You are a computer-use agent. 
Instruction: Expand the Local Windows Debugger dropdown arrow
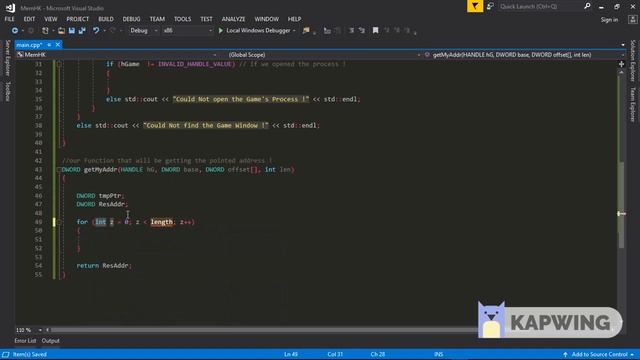coord(294,31)
